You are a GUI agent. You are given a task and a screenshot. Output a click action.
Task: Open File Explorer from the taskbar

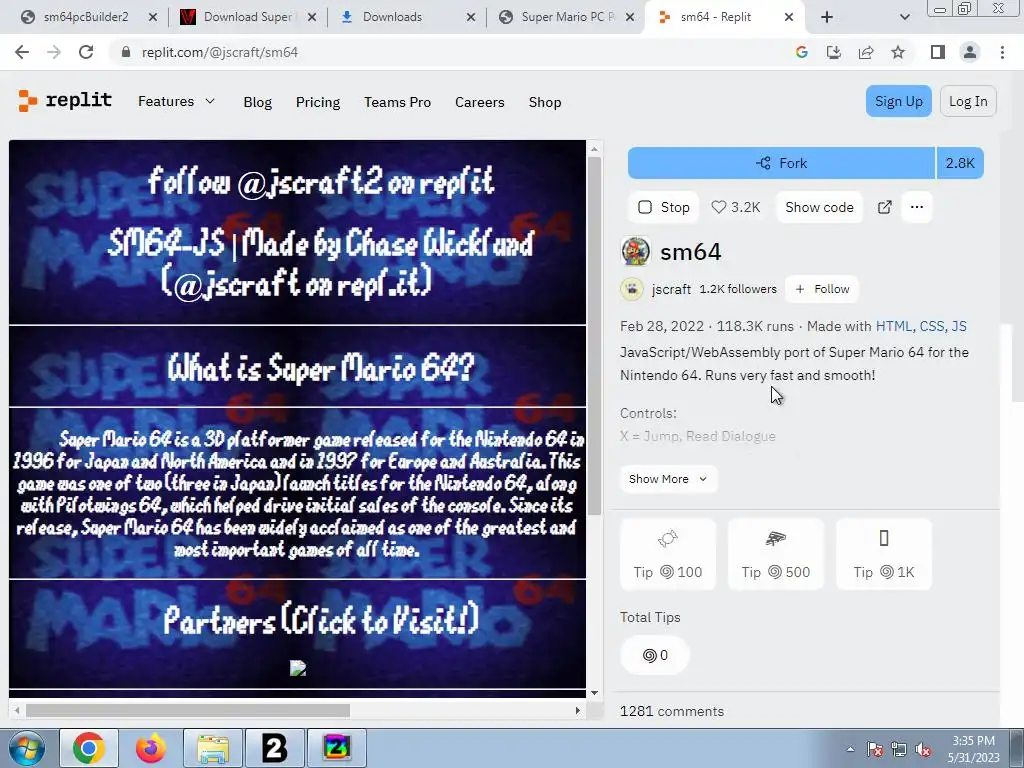pos(213,748)
